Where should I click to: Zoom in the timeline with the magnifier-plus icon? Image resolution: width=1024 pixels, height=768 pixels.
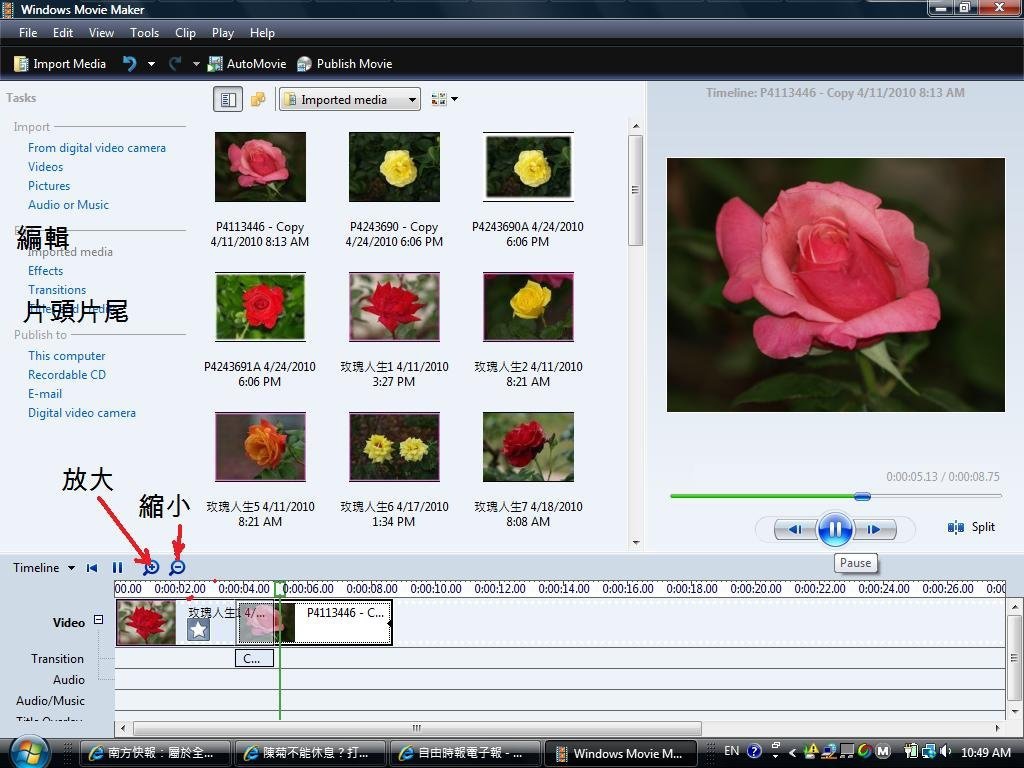point(151,568)
